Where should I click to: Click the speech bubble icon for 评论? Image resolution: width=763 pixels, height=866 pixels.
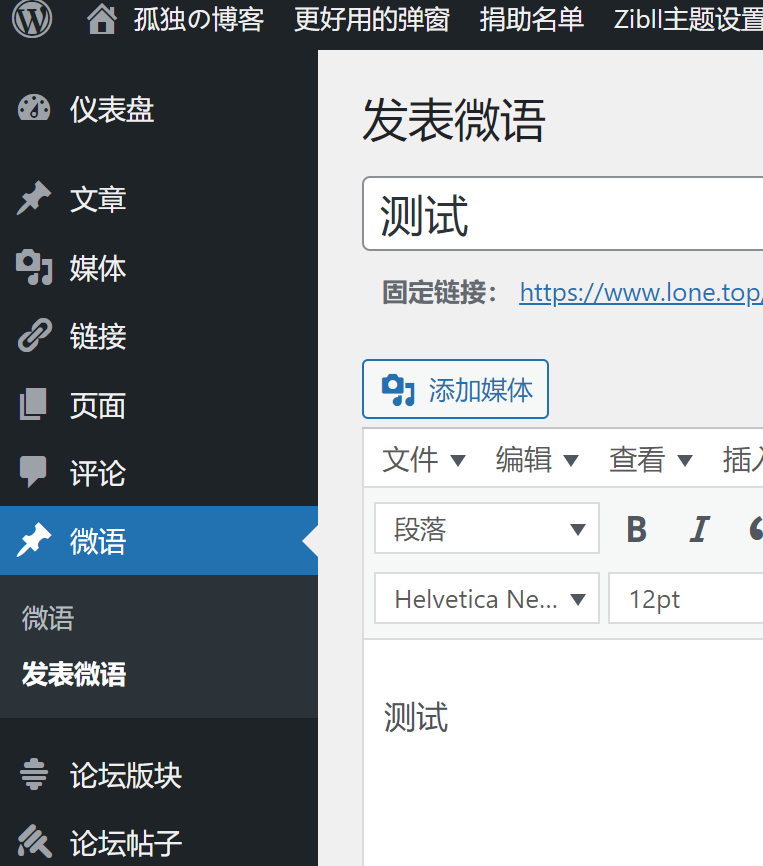coord(33,472)
